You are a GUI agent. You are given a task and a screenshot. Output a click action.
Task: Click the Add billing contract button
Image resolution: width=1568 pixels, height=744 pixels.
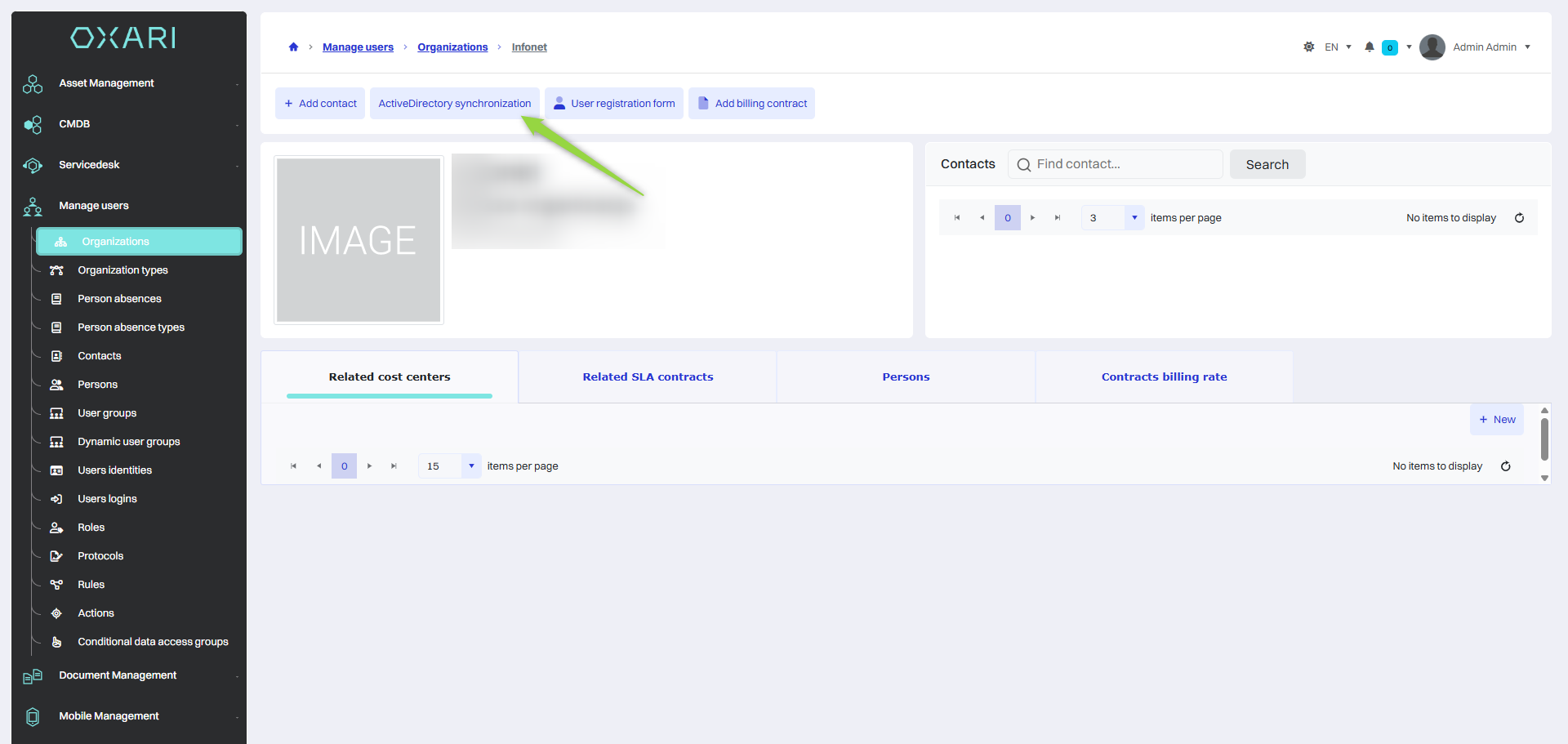click(751, 104)
